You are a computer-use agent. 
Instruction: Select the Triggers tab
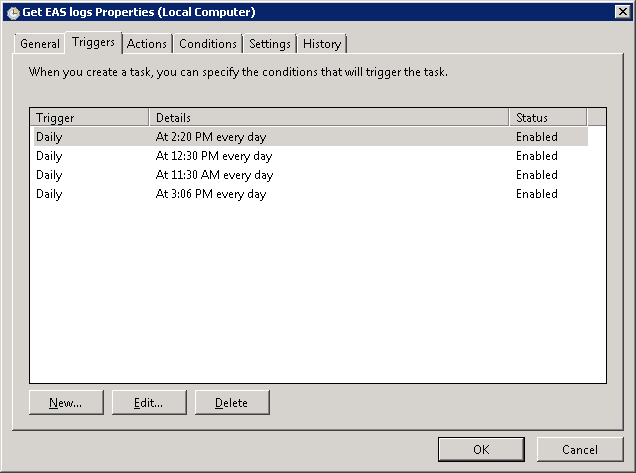click(93, 42)
